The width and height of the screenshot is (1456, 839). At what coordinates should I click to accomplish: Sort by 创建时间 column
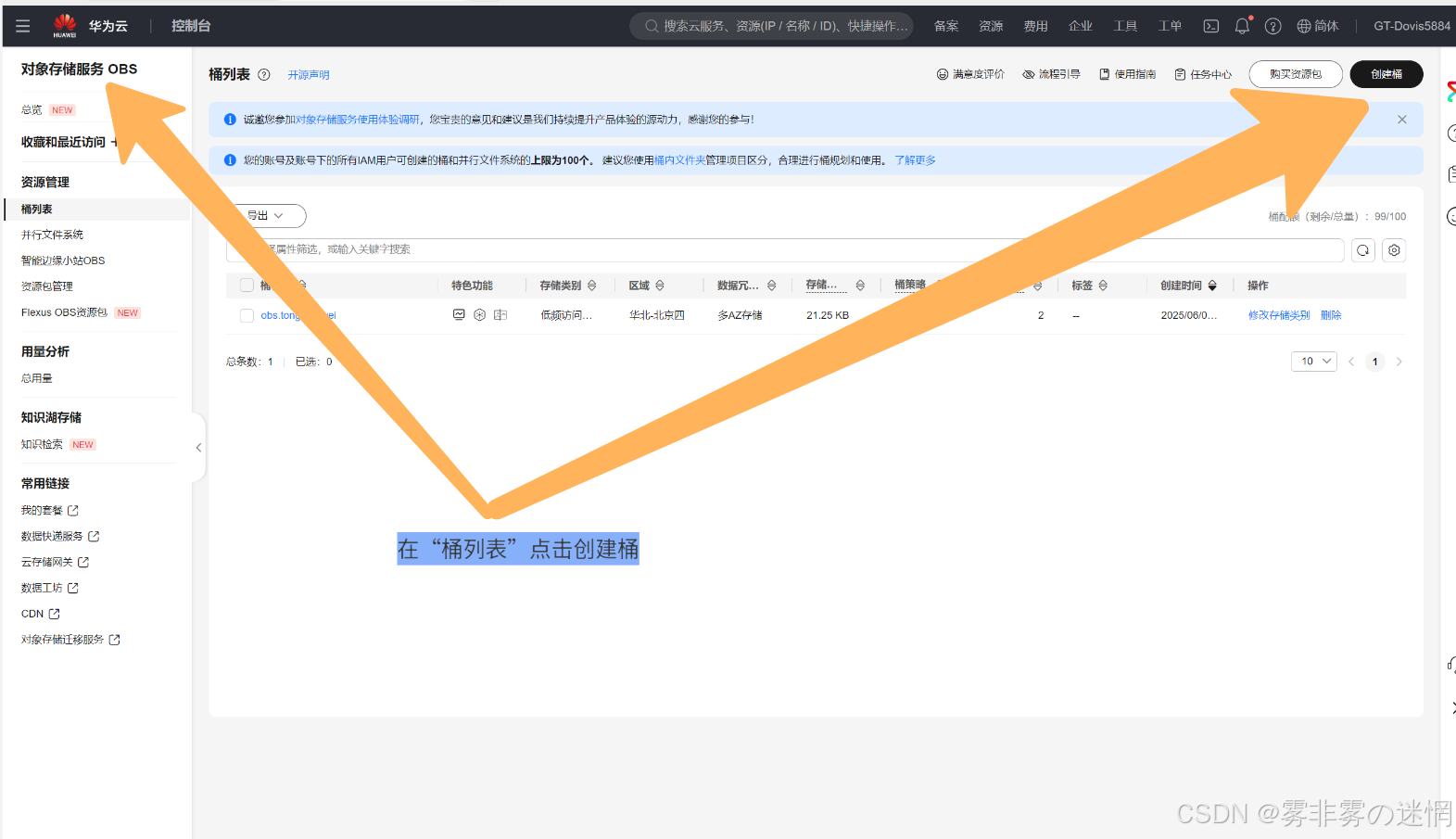[1212, 286]
